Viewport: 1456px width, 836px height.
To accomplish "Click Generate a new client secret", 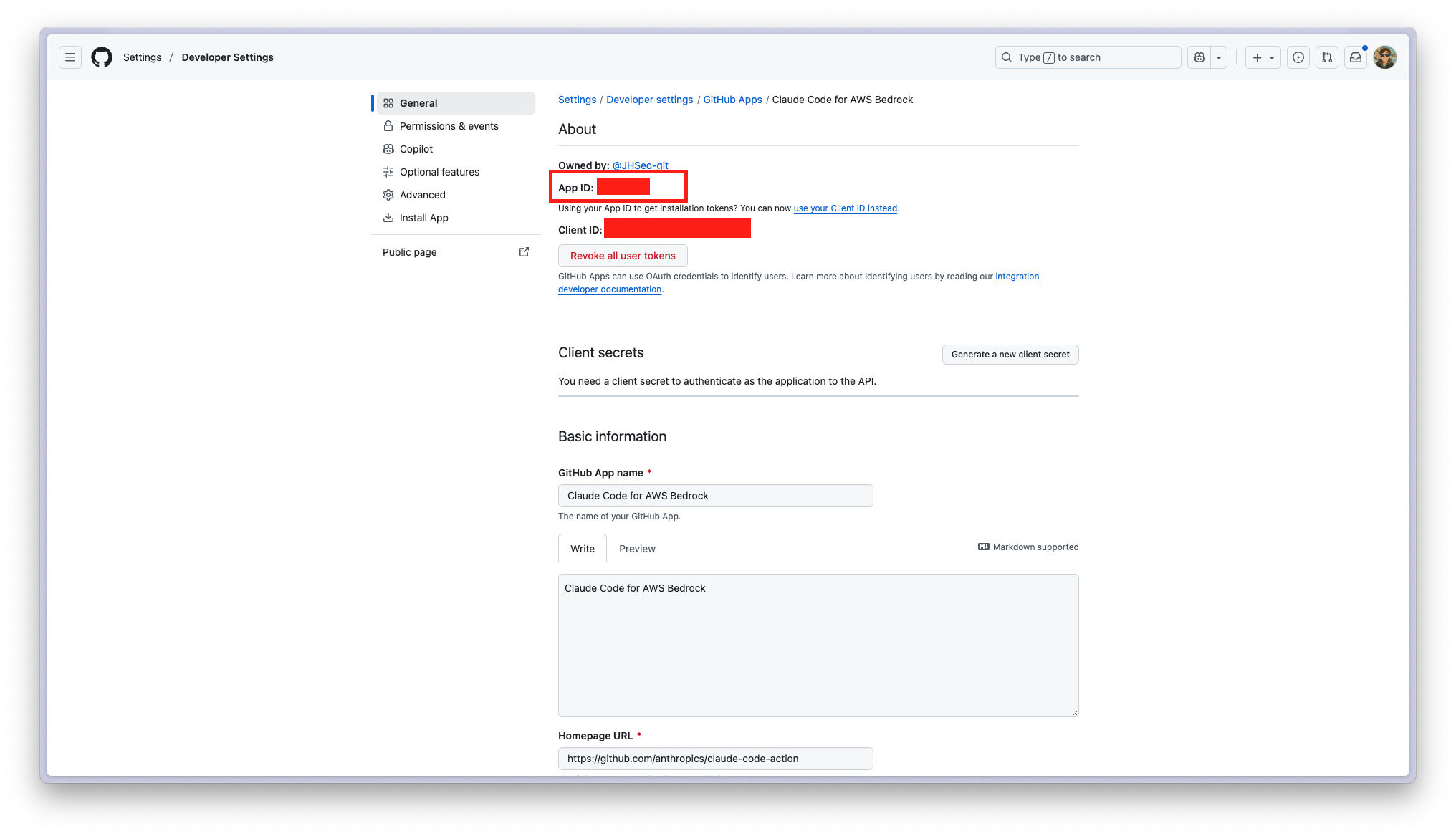I will click(x=1010, y=355).
